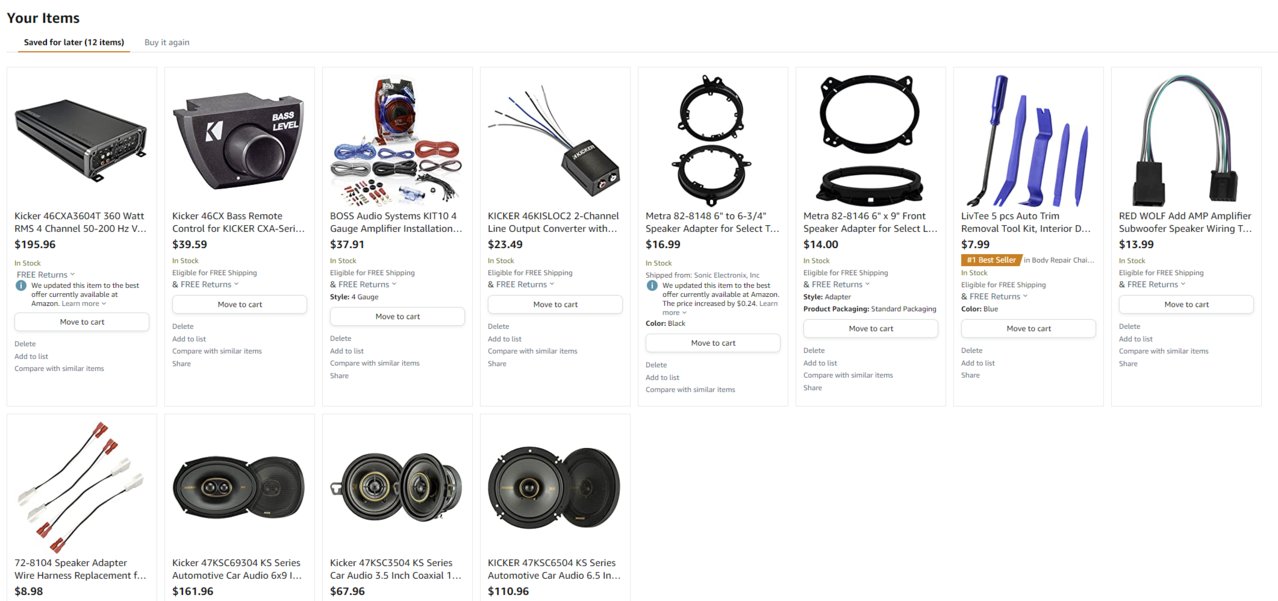Delete the KICKER Line Output Converter item

coord(498,326)
